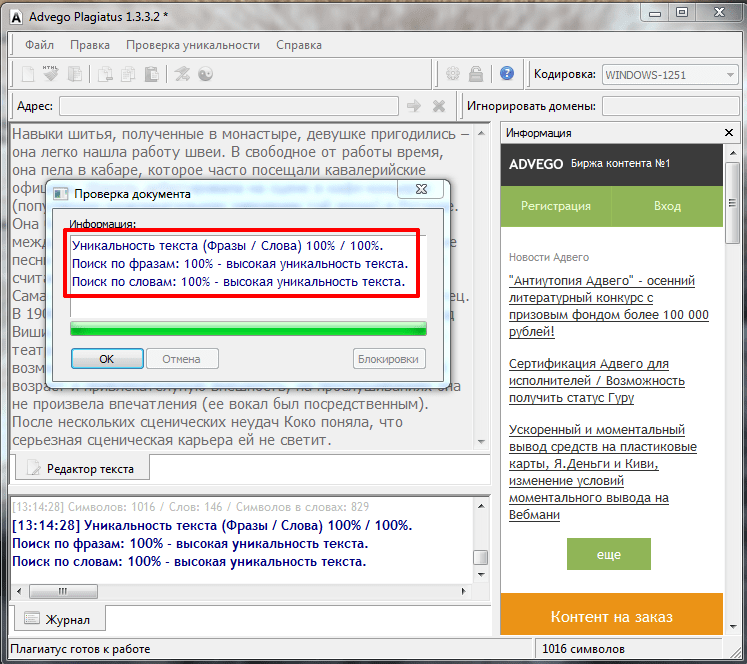Screen dimensions: 747x664
Task: Open the Проверка уникальности menu
Action: [x=192, y=45]
